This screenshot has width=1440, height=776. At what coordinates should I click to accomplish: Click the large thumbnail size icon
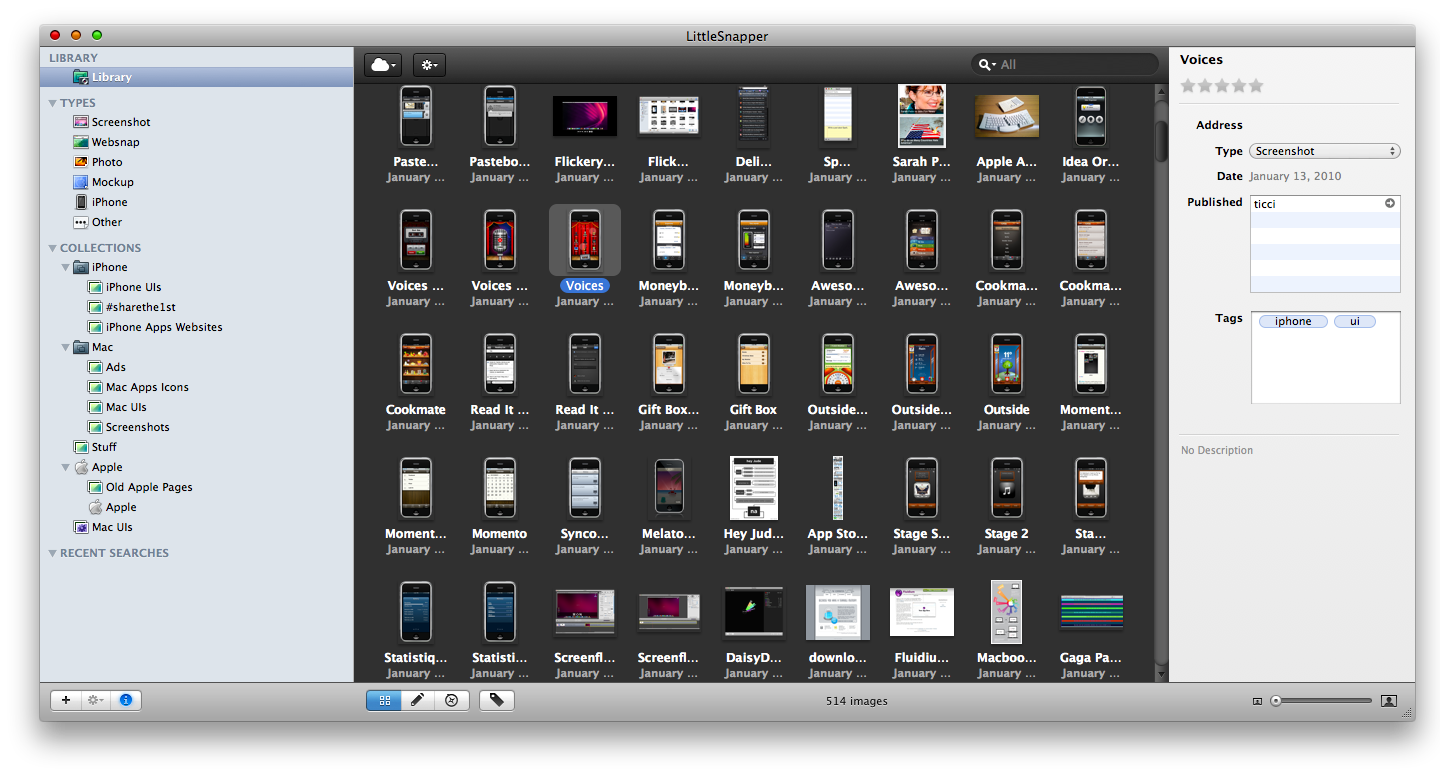coord(1389,701)
